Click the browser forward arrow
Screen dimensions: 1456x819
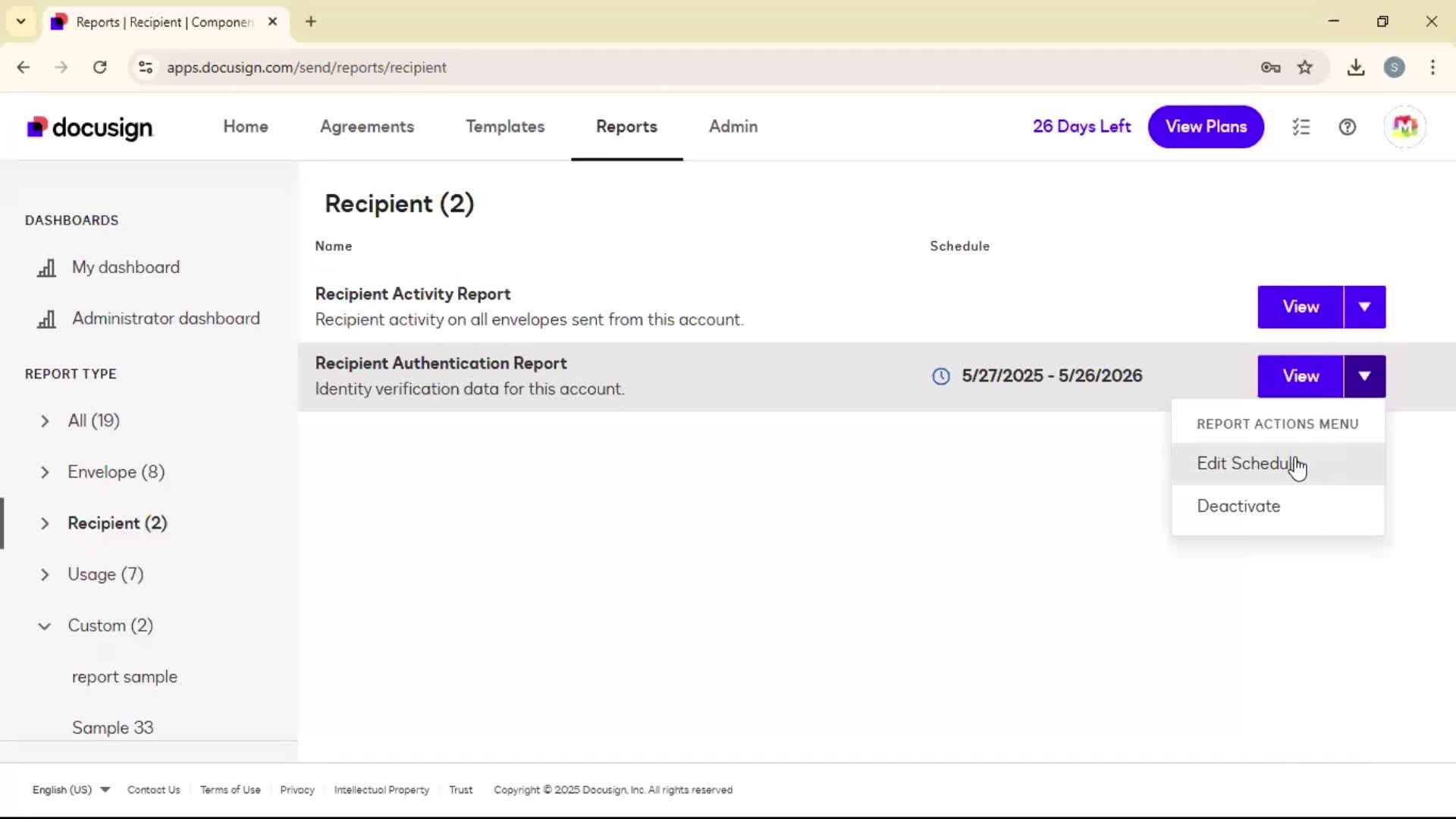point(61,67)
